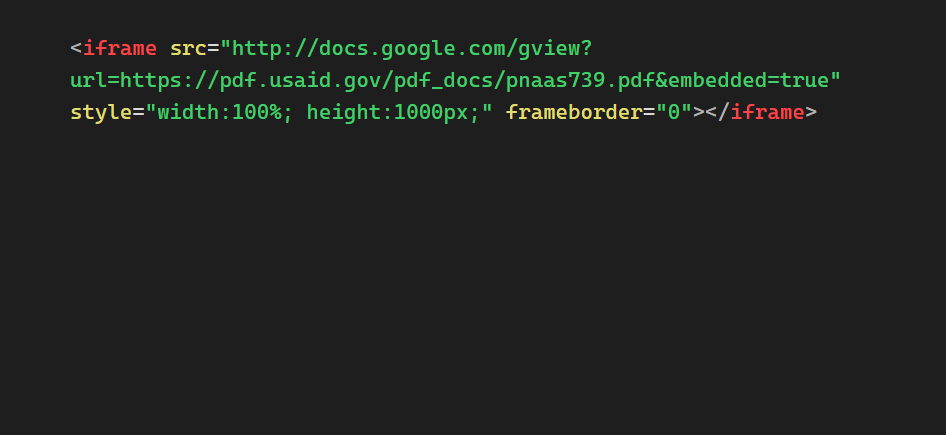Viewport: 946px width, 435px height.
Task: Click the http:// scheme in src value
Action: pyautogui.click(x=275, y=48)
